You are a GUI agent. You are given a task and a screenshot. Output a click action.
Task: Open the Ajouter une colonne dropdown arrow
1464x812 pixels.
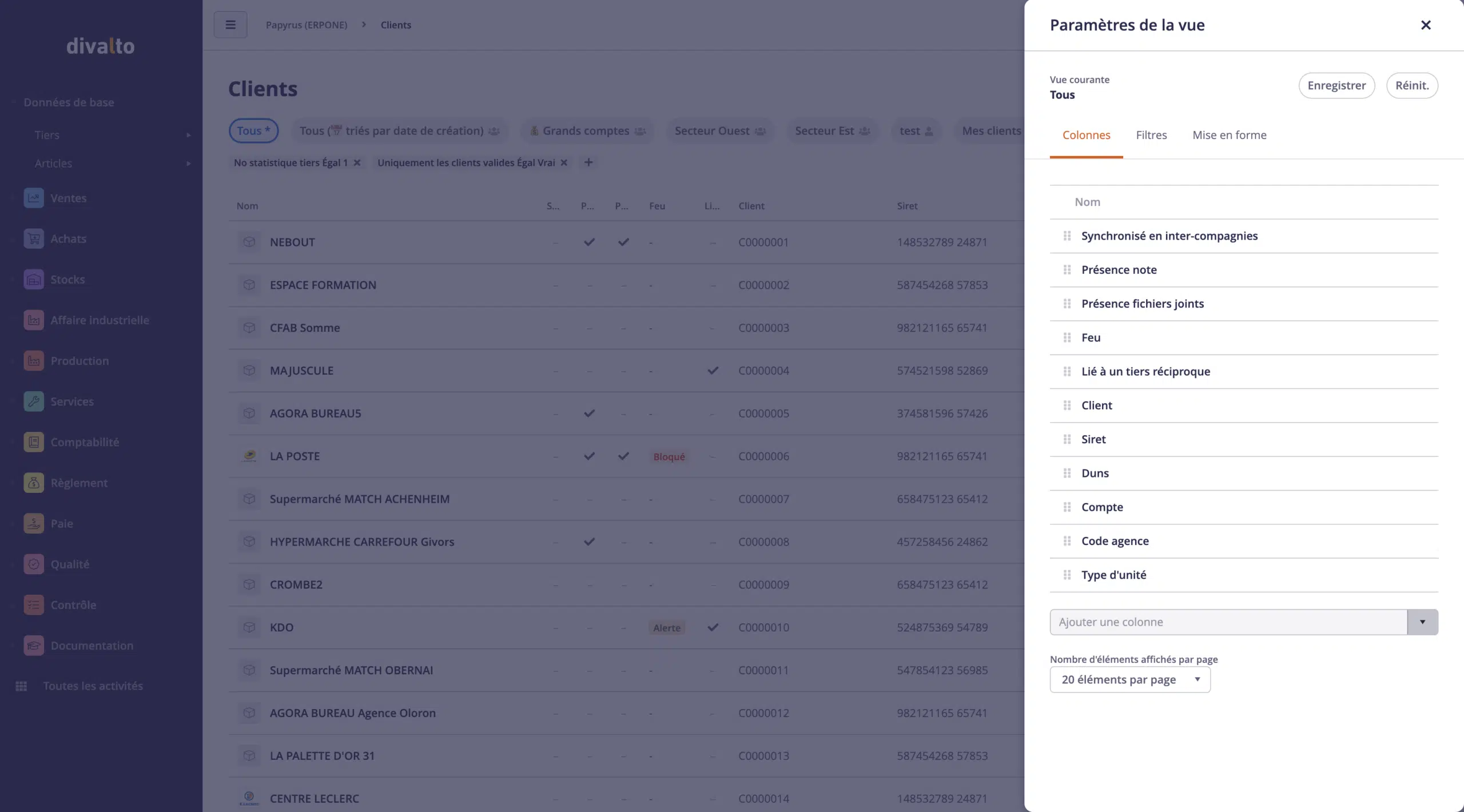(x=1422, y=622)
